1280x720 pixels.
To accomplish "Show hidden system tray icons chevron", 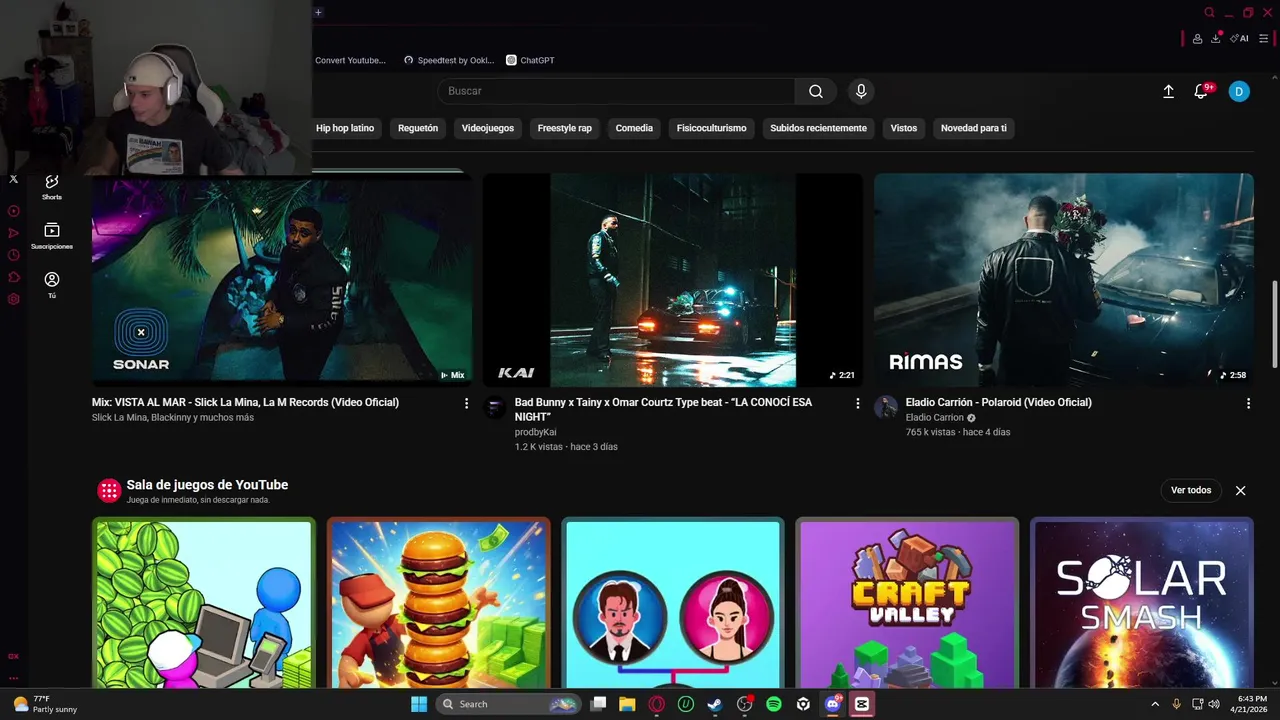I will click(1155, 704).
